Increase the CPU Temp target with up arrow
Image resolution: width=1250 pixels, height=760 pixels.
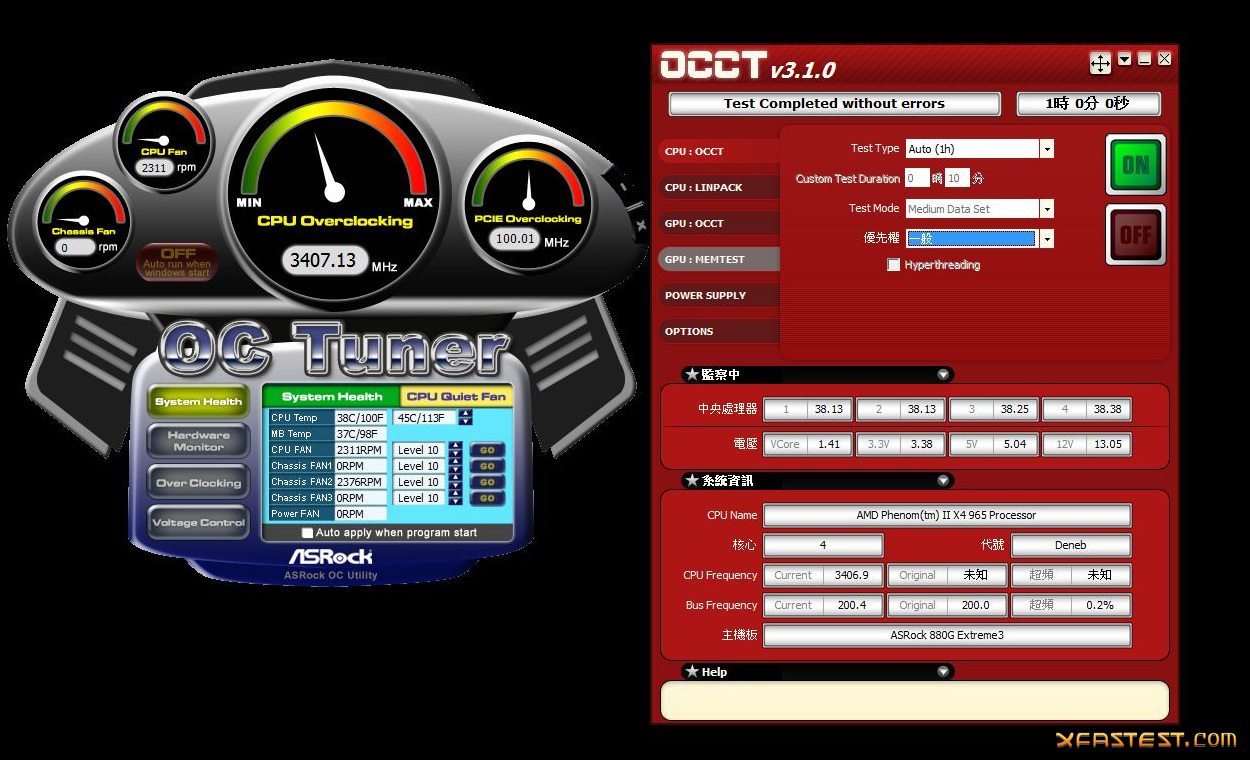(465, 414)
